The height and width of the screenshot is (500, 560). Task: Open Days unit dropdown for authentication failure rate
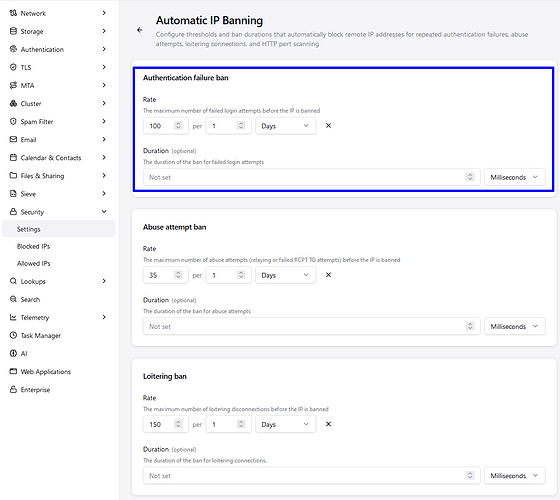click(x=285, y=126)
